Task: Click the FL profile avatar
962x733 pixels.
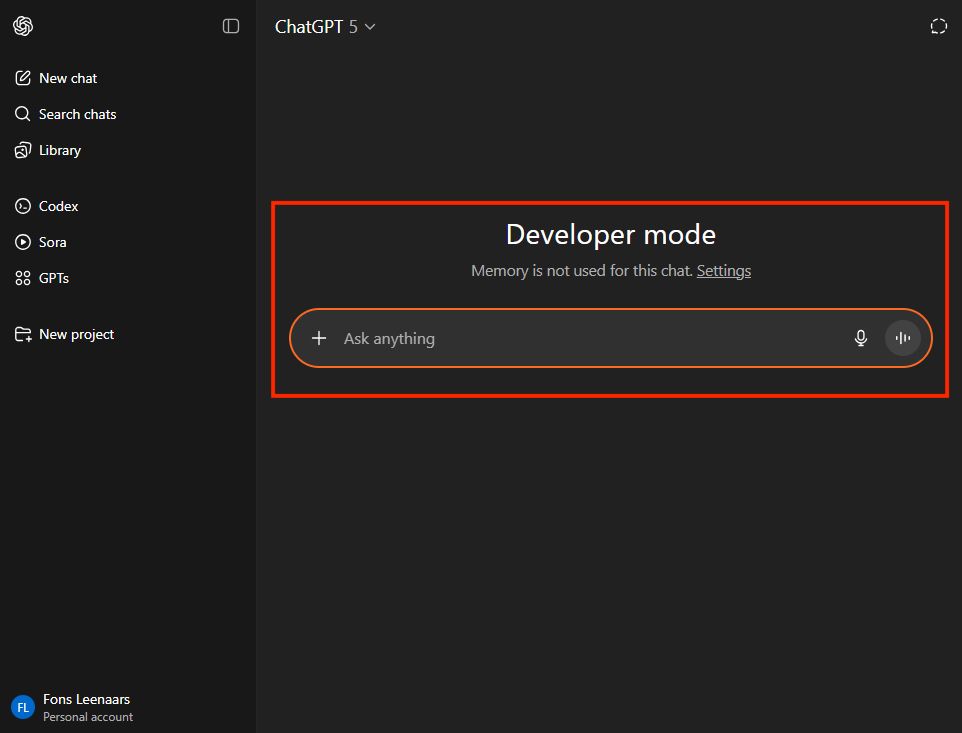Action: pyautogui.click(x=22, y=707)
